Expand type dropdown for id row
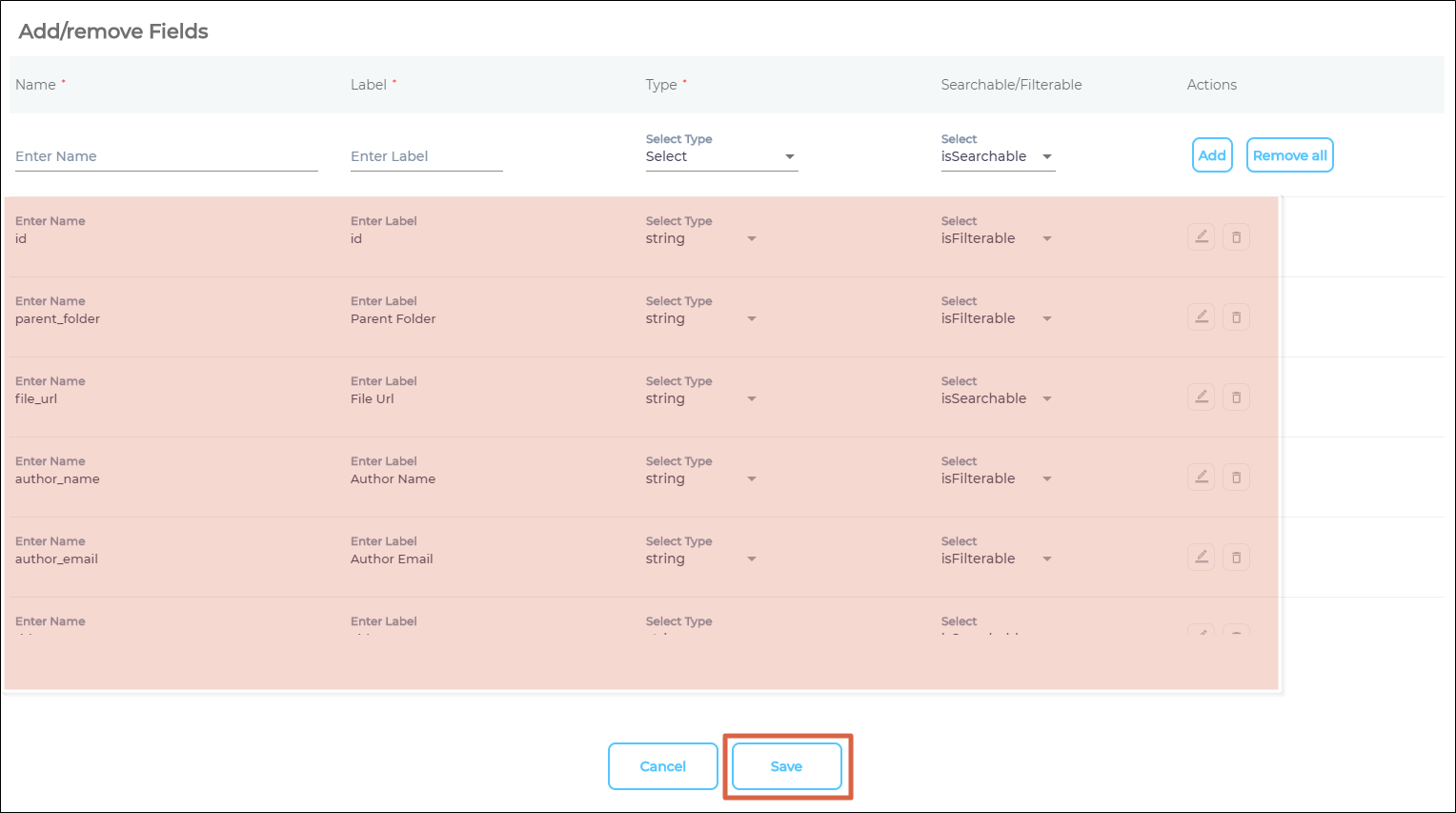 tap(701, 238)
